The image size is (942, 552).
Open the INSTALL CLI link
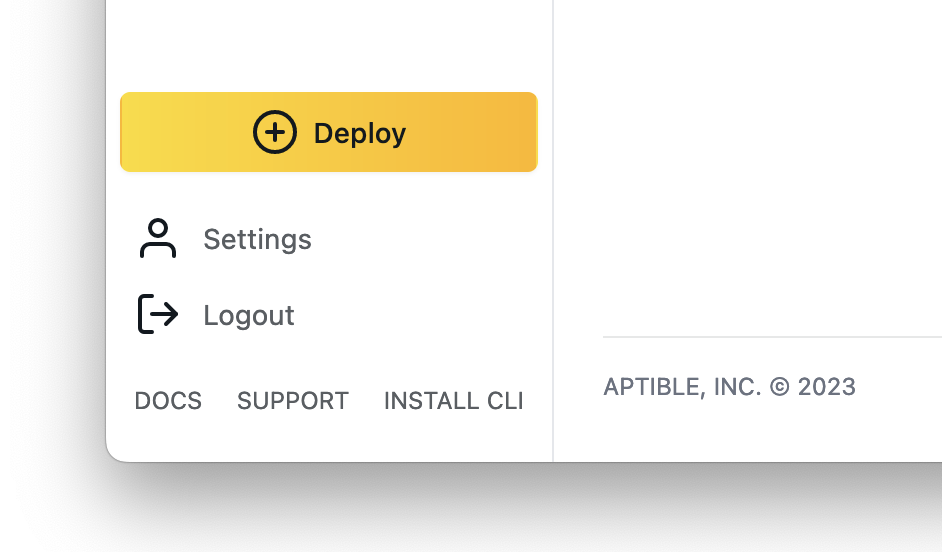coord(454,401)
